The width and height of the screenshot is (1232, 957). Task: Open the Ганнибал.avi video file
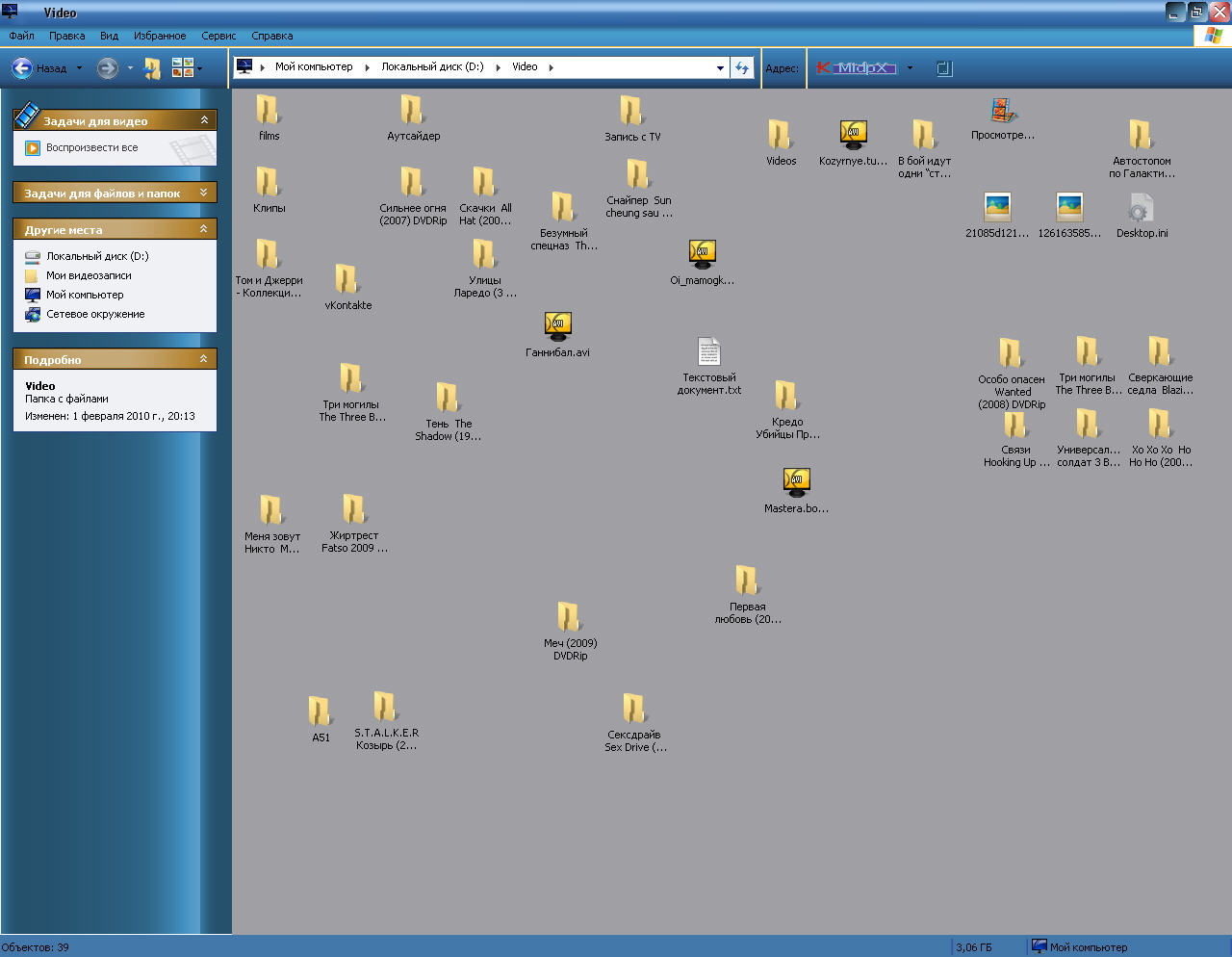tap(558, 327)
